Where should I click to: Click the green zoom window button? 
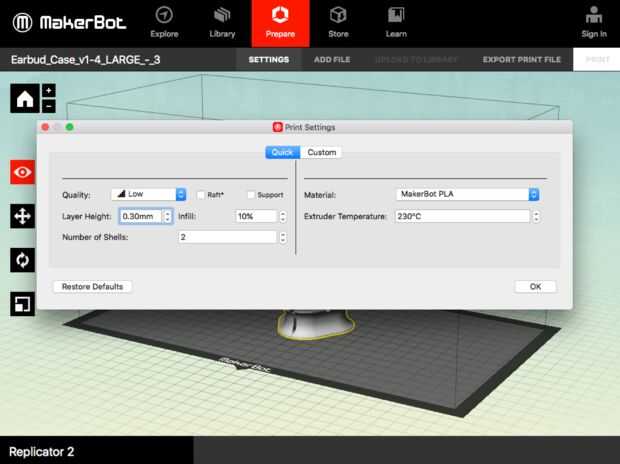coord(70,127)
